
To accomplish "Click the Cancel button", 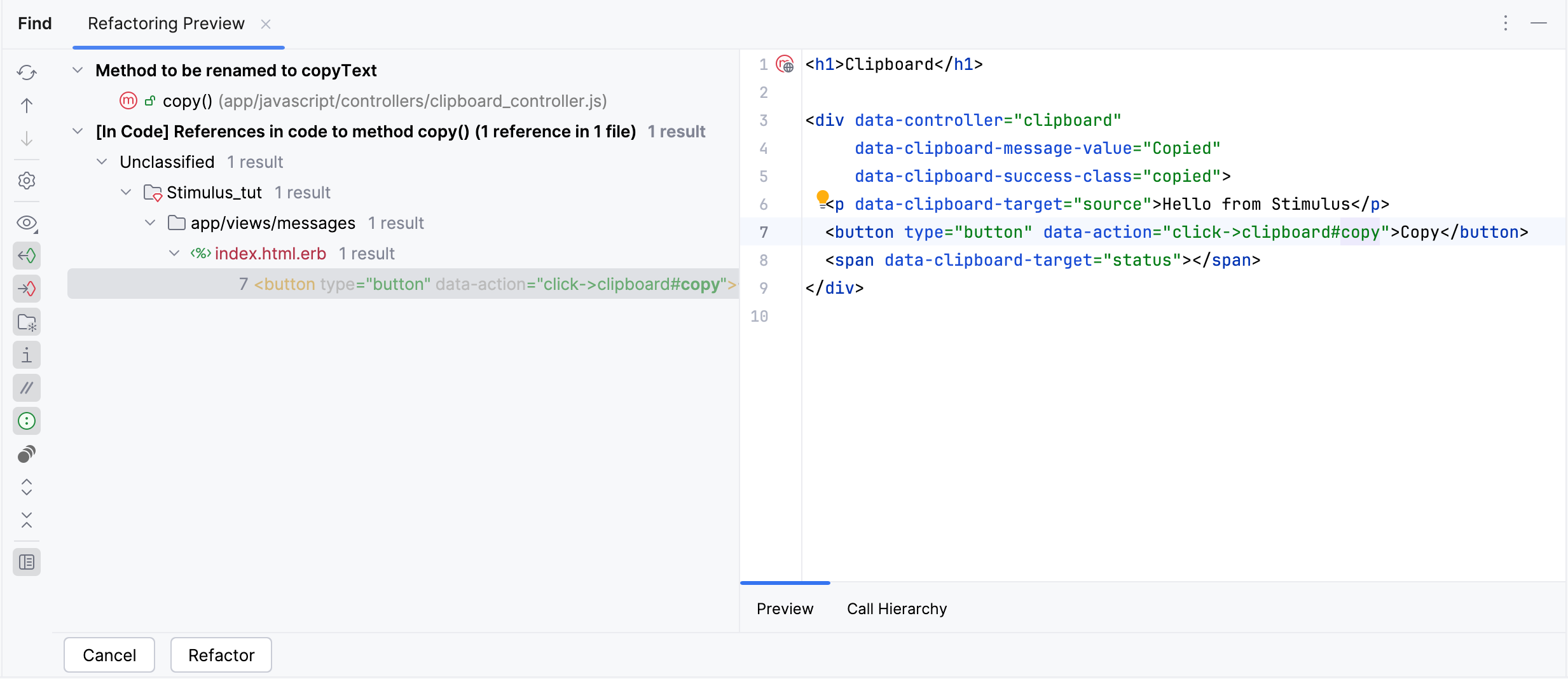I will point(109,655).
